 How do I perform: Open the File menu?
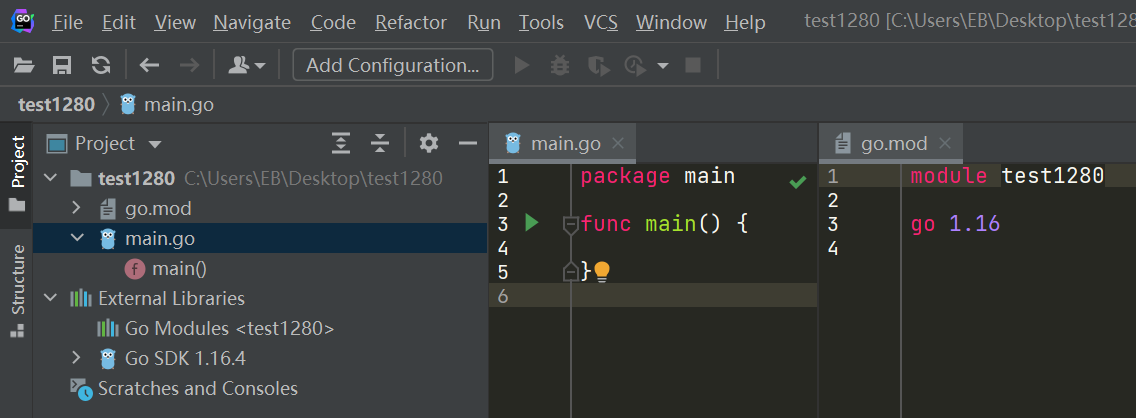tap(67, 23)
